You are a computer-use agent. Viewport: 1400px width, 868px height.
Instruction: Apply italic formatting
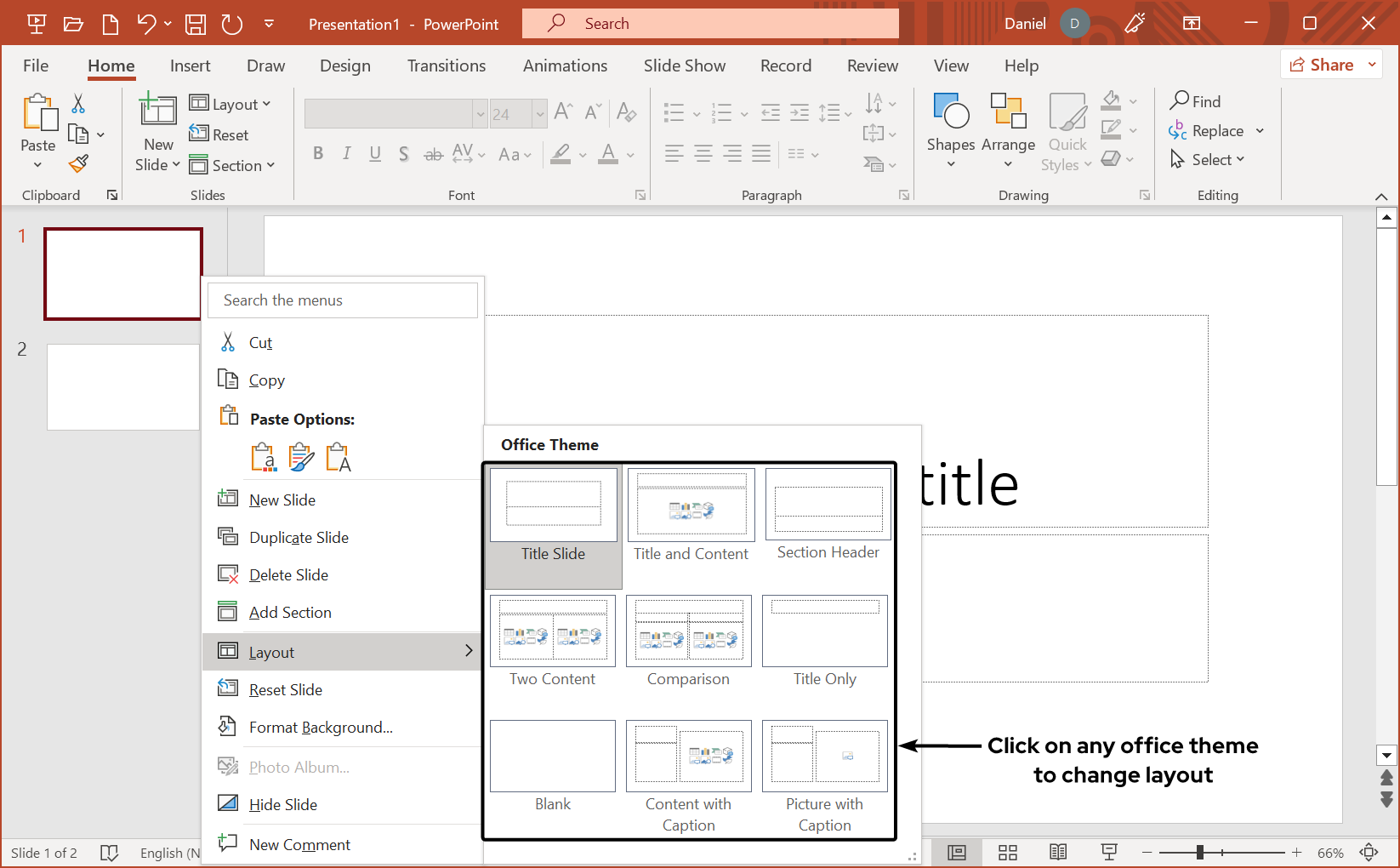coord(346,153)
